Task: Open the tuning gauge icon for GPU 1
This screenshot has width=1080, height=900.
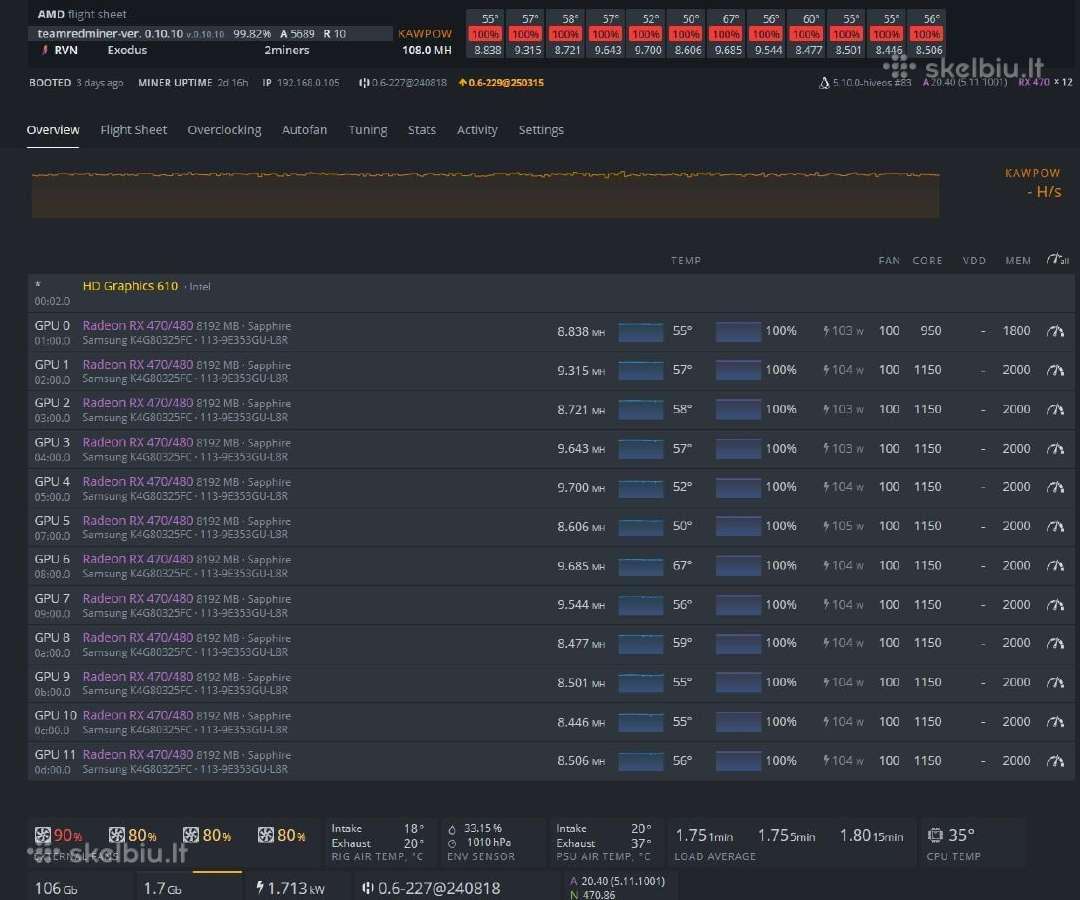Action: tap(1055, 370)
